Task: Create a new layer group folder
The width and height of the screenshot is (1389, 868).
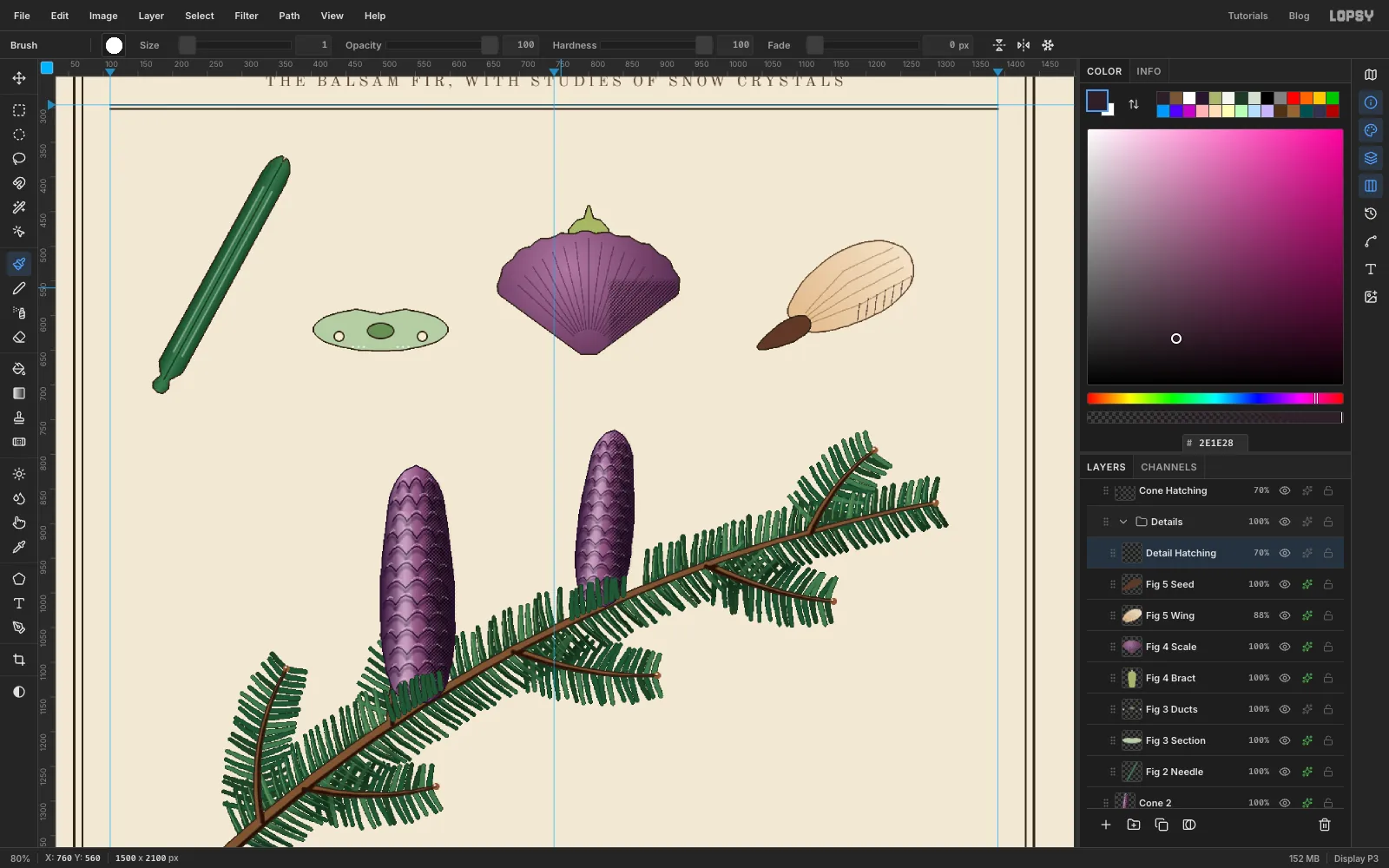Action: point(1134,825)
